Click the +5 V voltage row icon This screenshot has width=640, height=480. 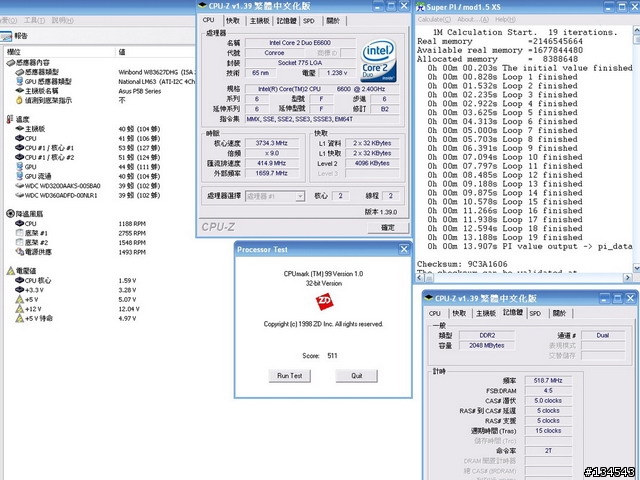20,299
